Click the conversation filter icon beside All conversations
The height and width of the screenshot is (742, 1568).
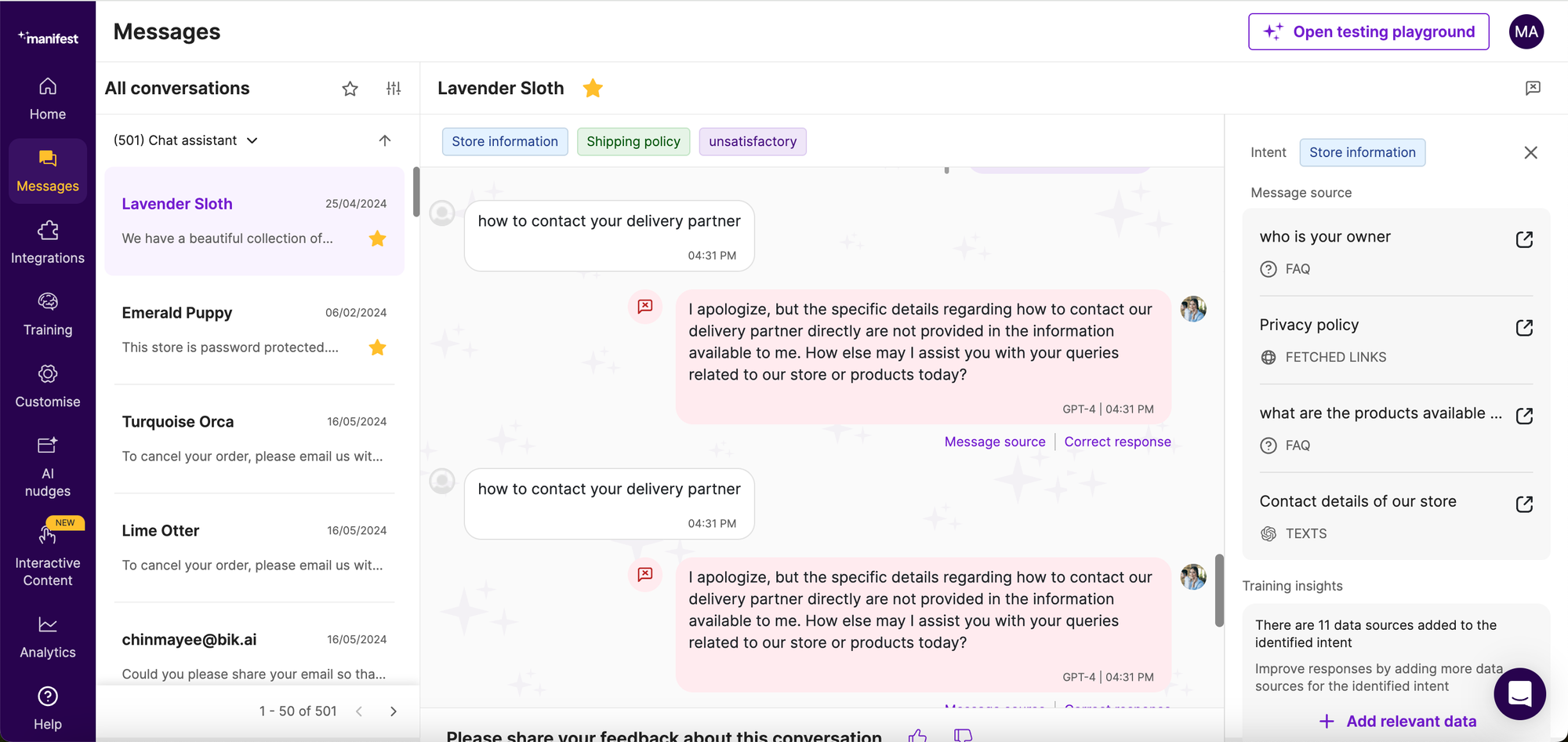coord(394,89)
